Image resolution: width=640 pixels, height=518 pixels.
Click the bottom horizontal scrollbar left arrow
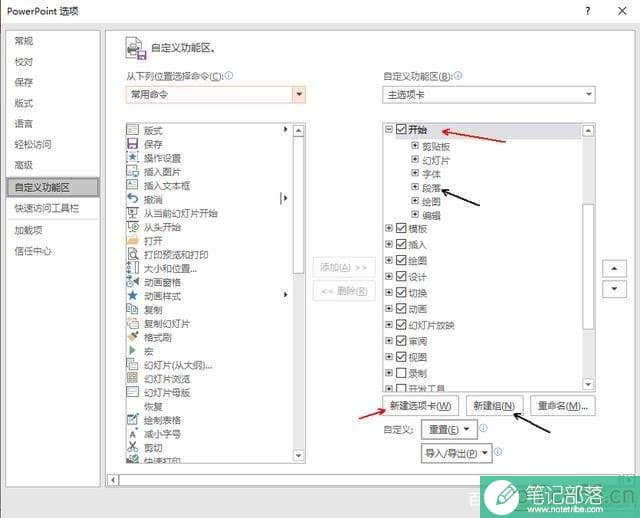[113, 480]
